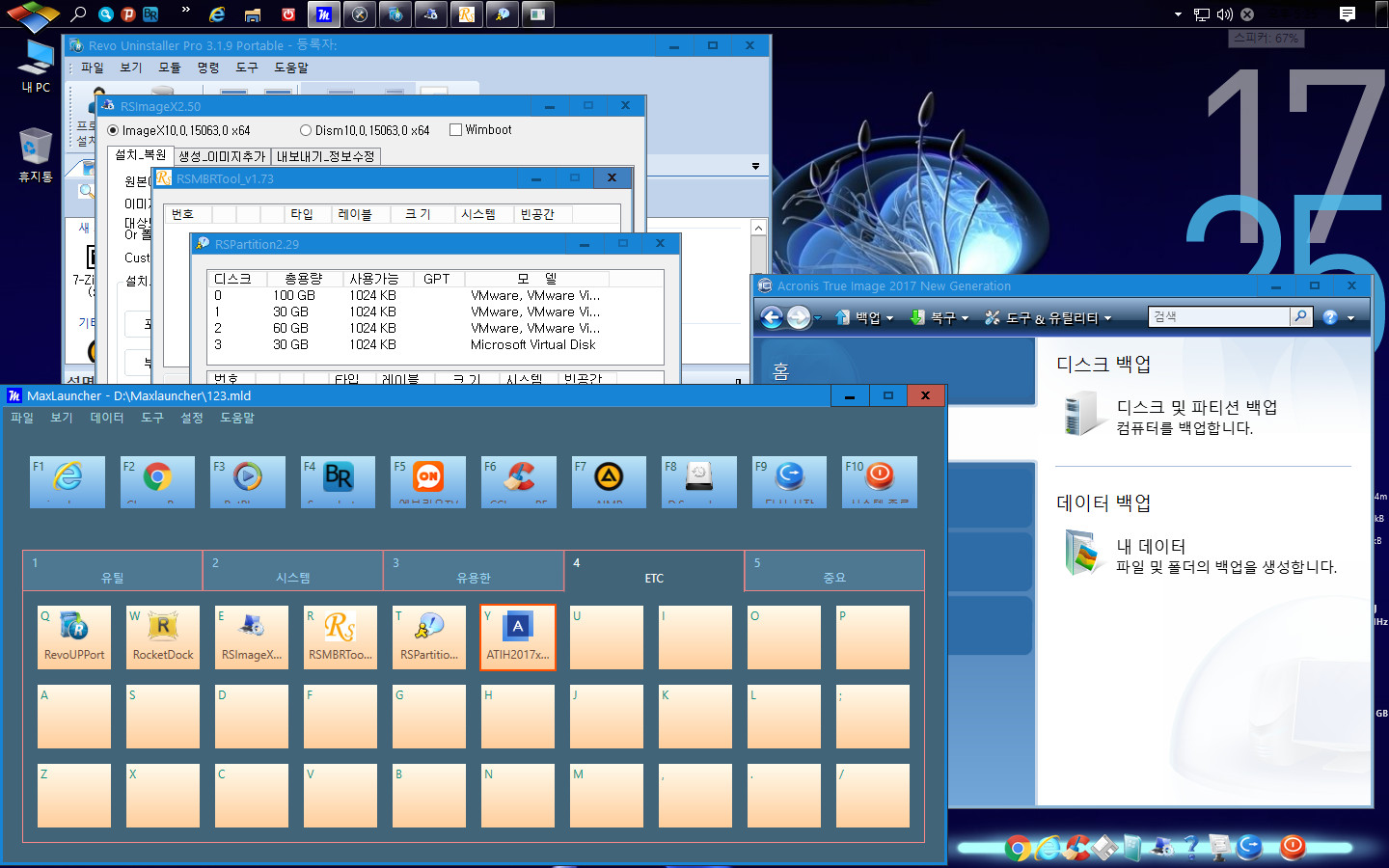This screenshot has width=1389, height=868.
Task: Open 내 데이터 backup in Acronis
Action: [x=1151, y=546]
